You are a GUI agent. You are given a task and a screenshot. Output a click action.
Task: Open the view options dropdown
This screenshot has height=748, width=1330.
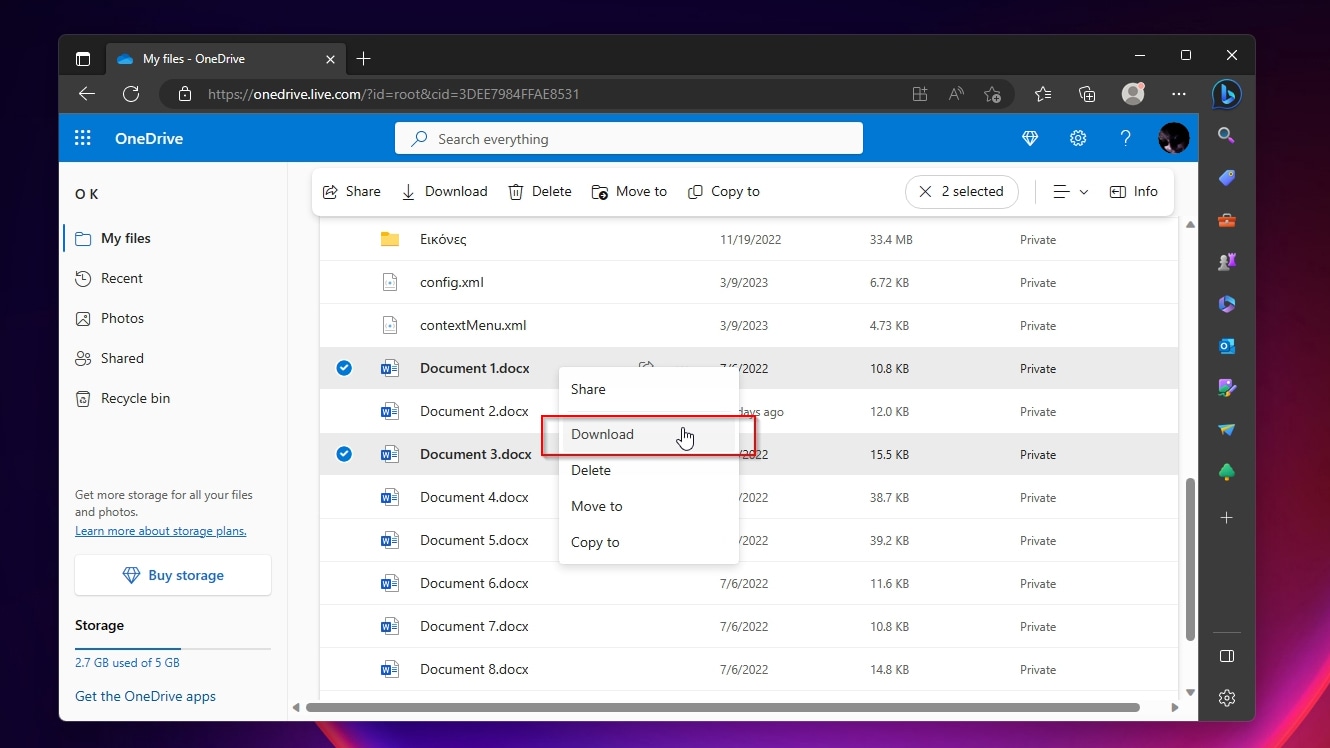point(1070,192)
